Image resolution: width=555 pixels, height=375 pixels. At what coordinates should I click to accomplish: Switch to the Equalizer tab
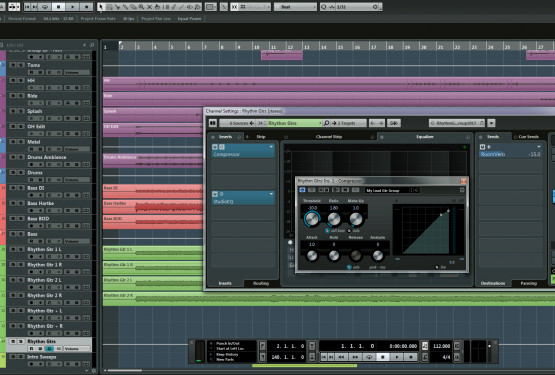click(x=425, y=137)
